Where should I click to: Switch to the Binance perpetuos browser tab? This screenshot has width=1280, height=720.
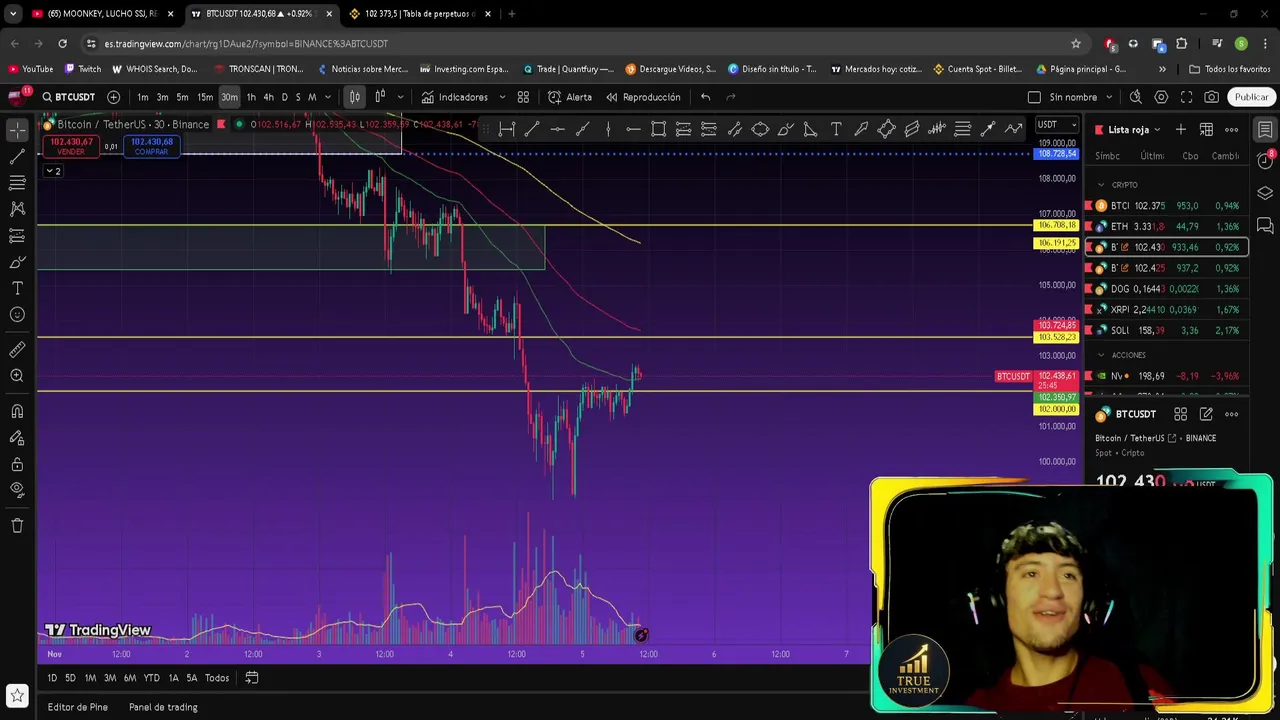point(418,14)
